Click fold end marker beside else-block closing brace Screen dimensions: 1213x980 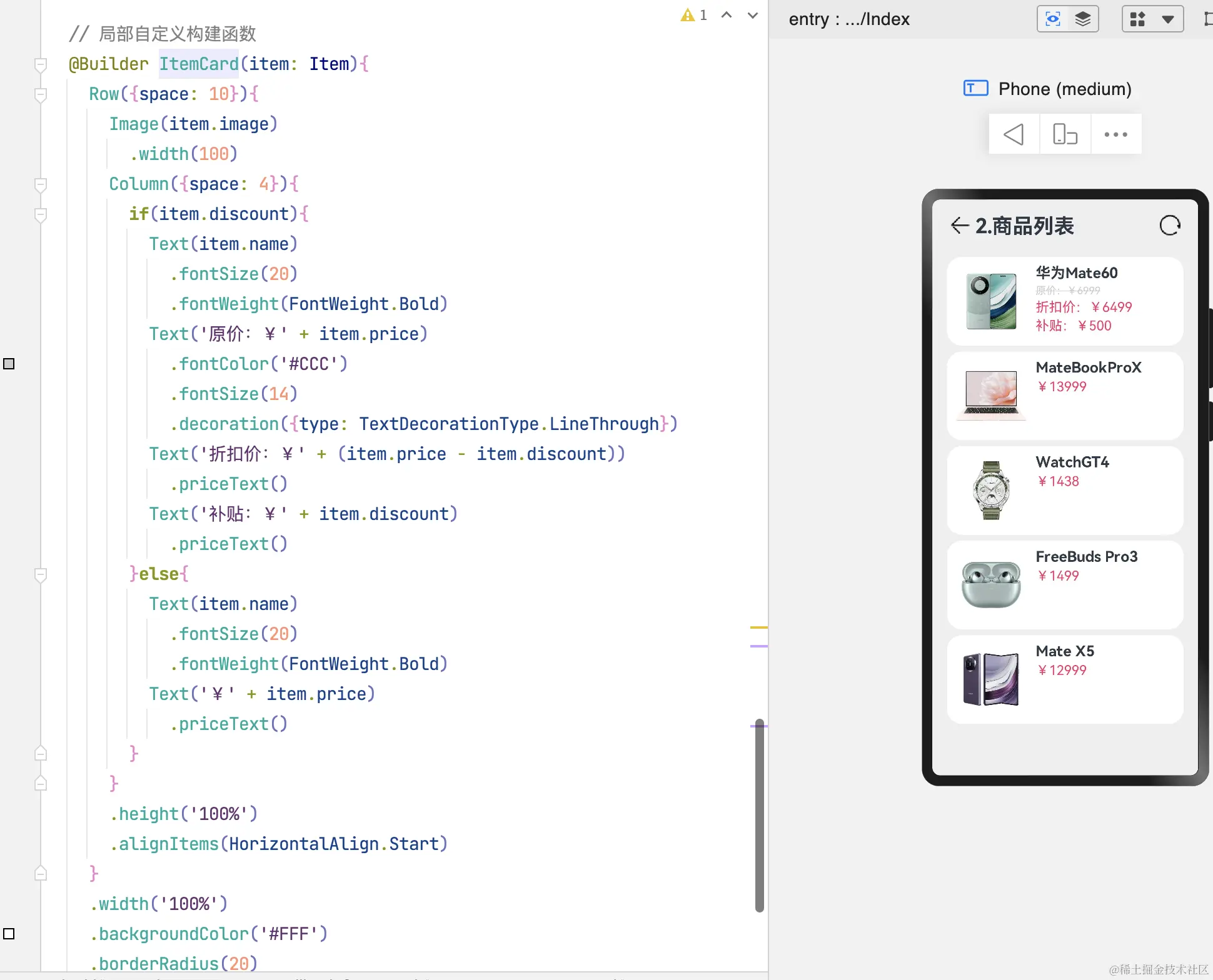[x=41, y=753]
